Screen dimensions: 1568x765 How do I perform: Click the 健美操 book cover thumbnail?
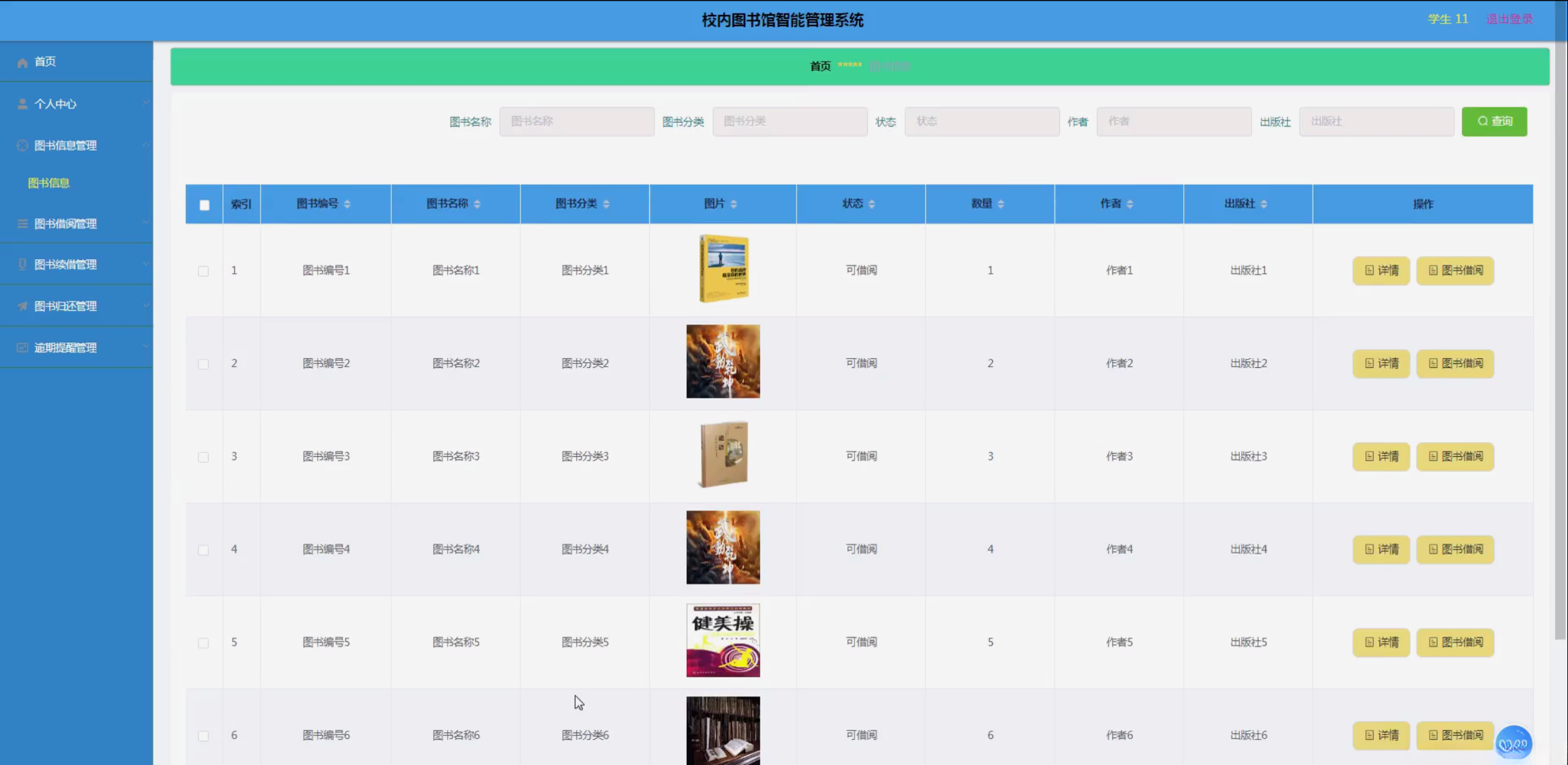723,640
